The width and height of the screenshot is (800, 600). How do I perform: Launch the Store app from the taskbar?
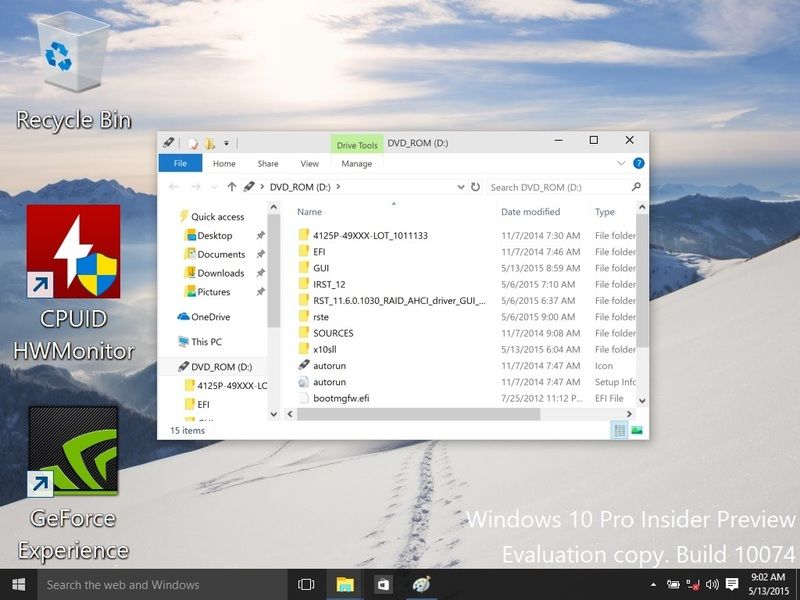382,585
